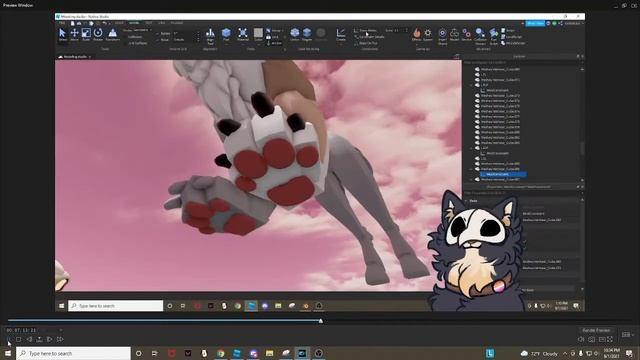Choose the Select tool in Roblox Studio
Screen dimensions: 640x360
(62, 34)
